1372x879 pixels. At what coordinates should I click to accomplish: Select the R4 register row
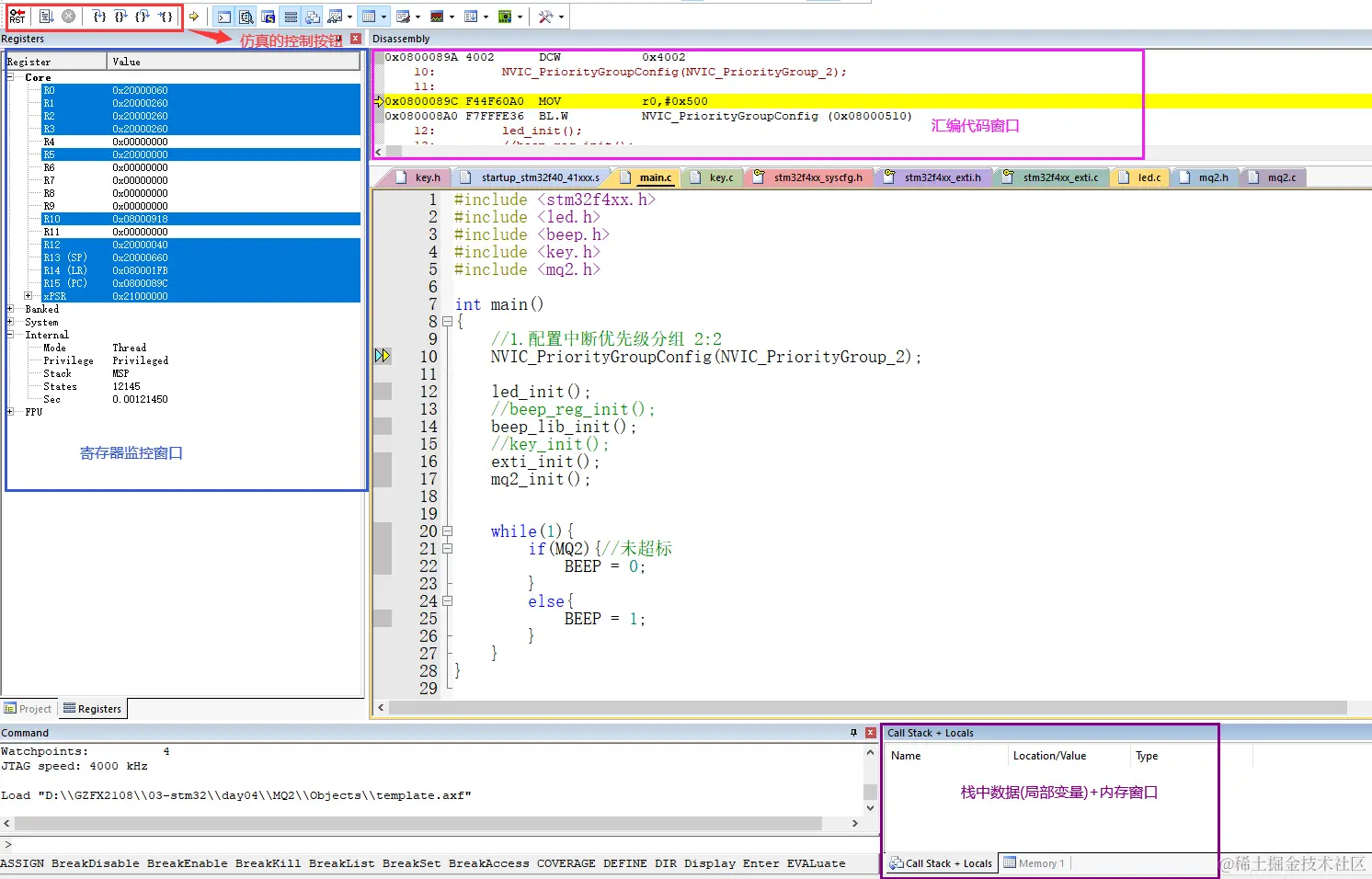[x=200, y=142]
